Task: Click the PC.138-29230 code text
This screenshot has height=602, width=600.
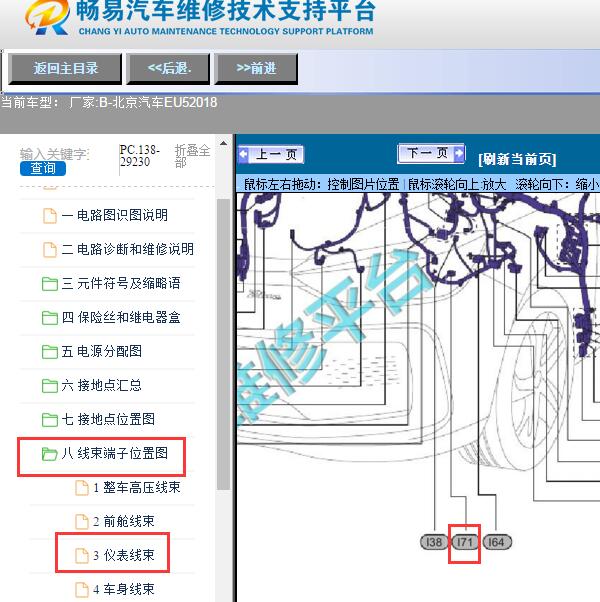Action: 140,156
